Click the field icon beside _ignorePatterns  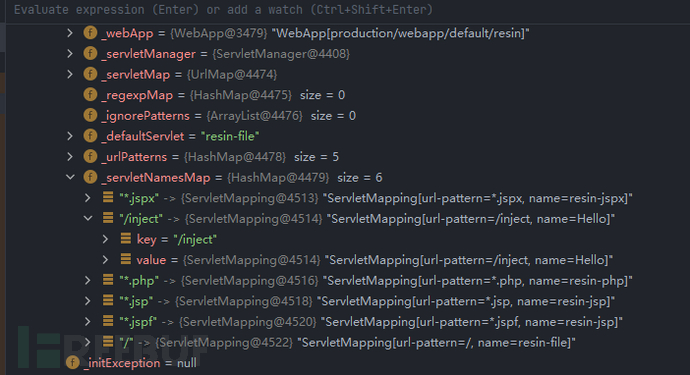coord(90,115)
